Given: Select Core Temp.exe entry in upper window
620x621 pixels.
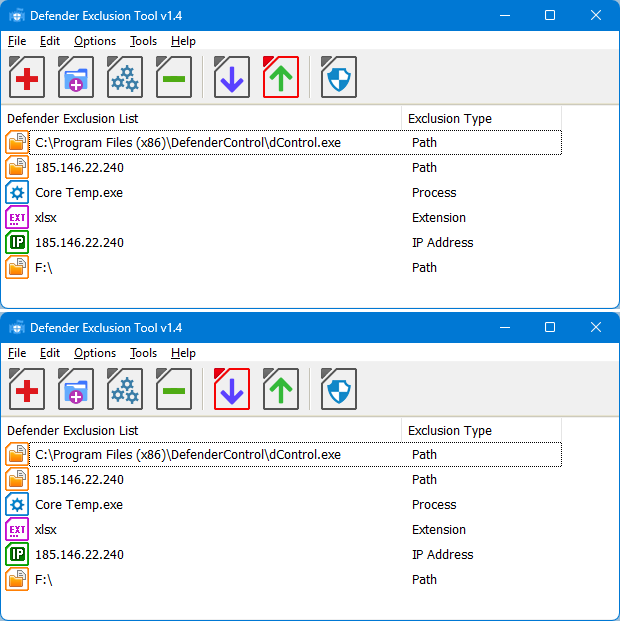Looking at the screenshot, I should click(79, 193).
